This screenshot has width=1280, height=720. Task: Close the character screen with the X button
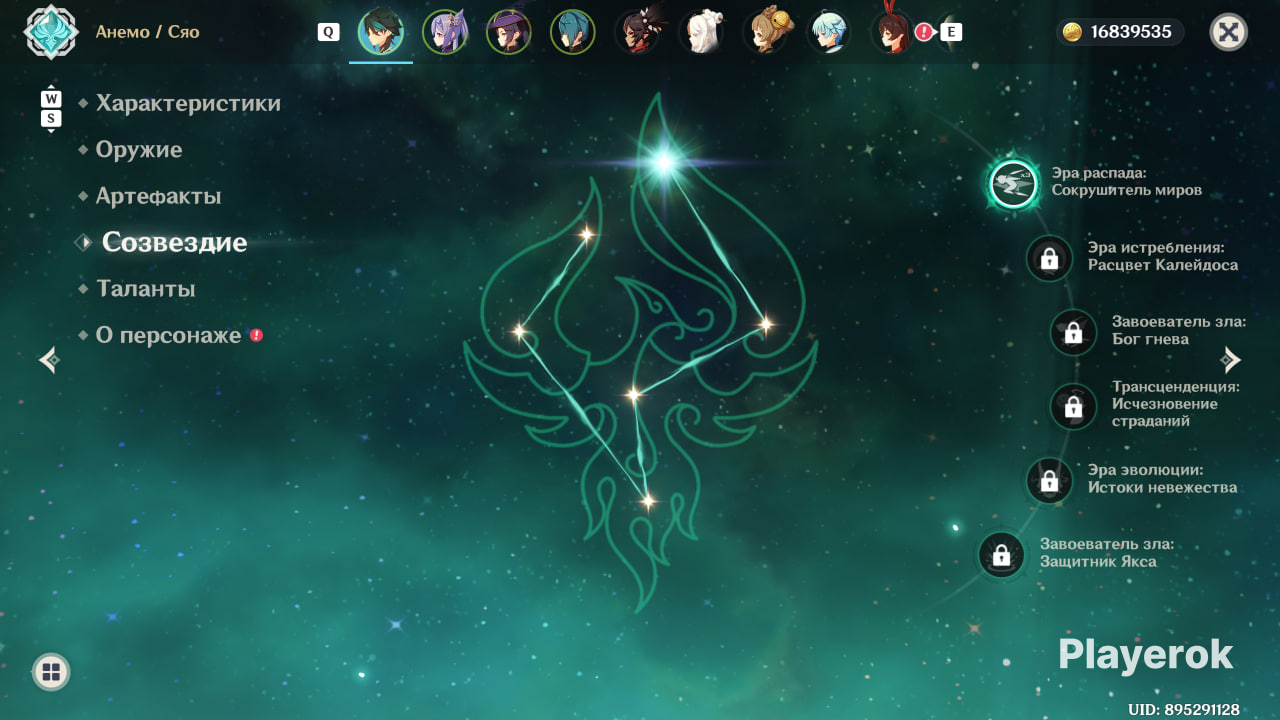[x=1229, y=32]
